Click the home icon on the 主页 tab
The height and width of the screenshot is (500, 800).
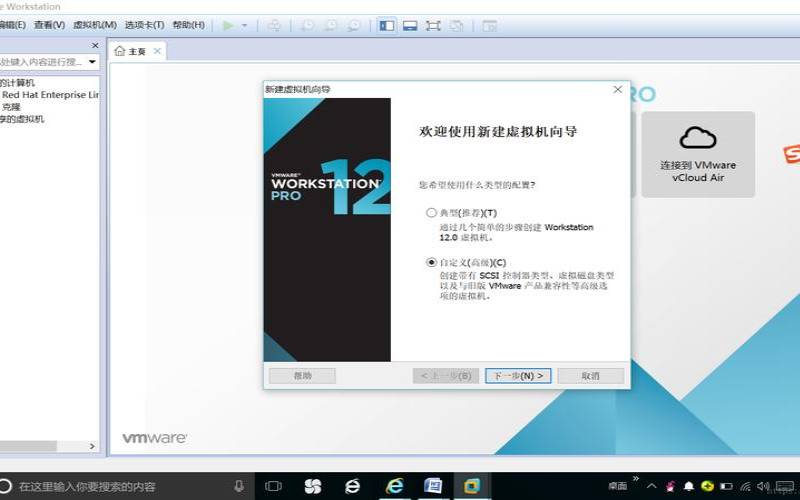[119, 51]
